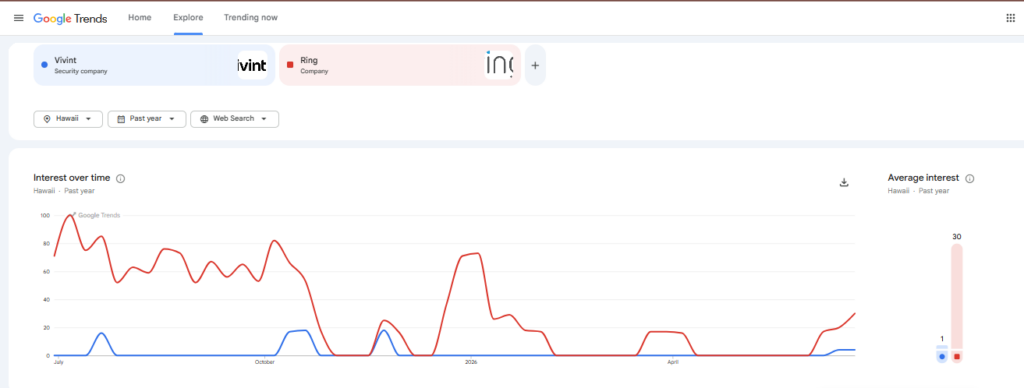
Task: Click the Ring average interest bar labeled 30
Action: pyautogui.click(x=957, y=297)
